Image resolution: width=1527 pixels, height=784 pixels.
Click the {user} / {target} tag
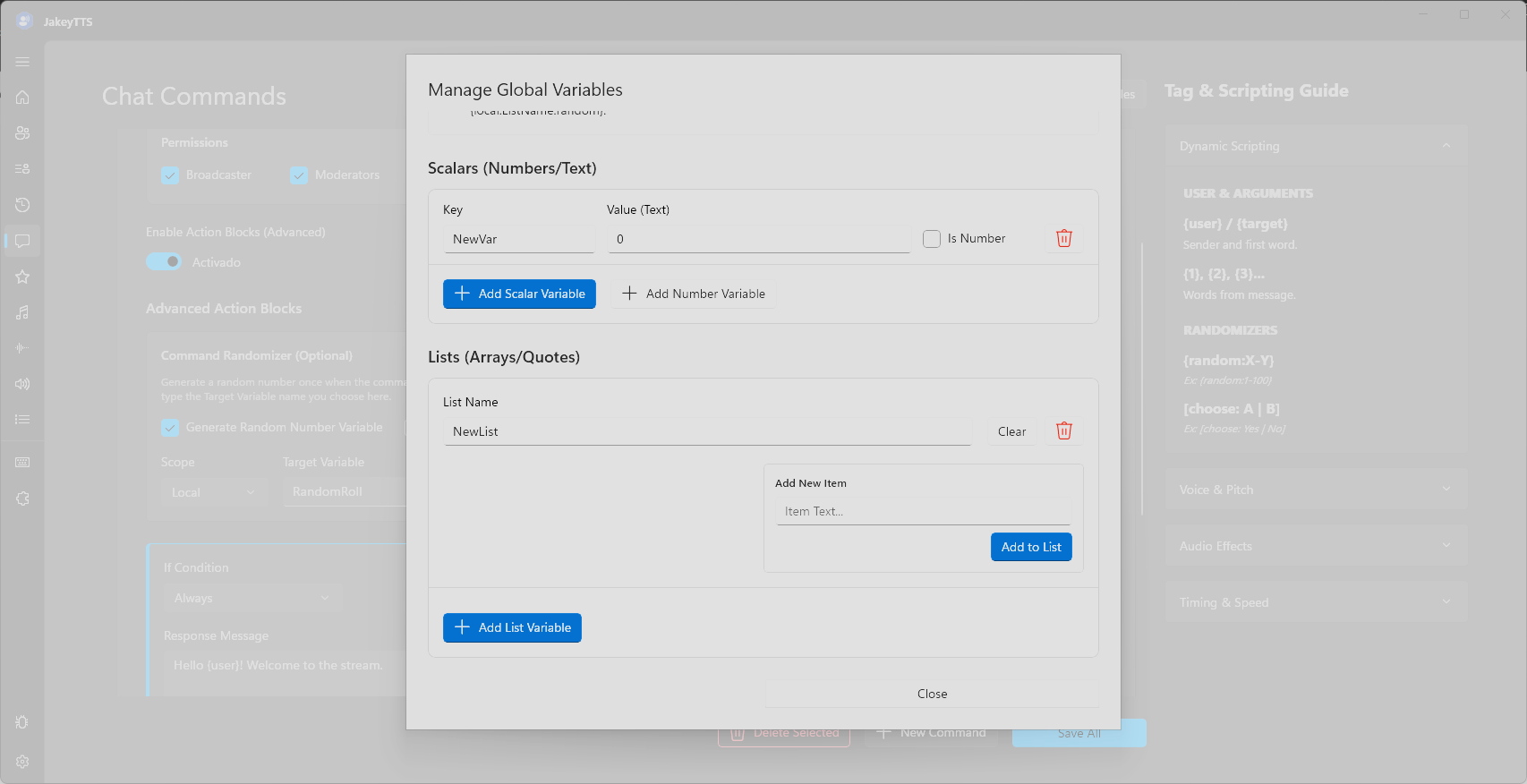pos(1235,224)
